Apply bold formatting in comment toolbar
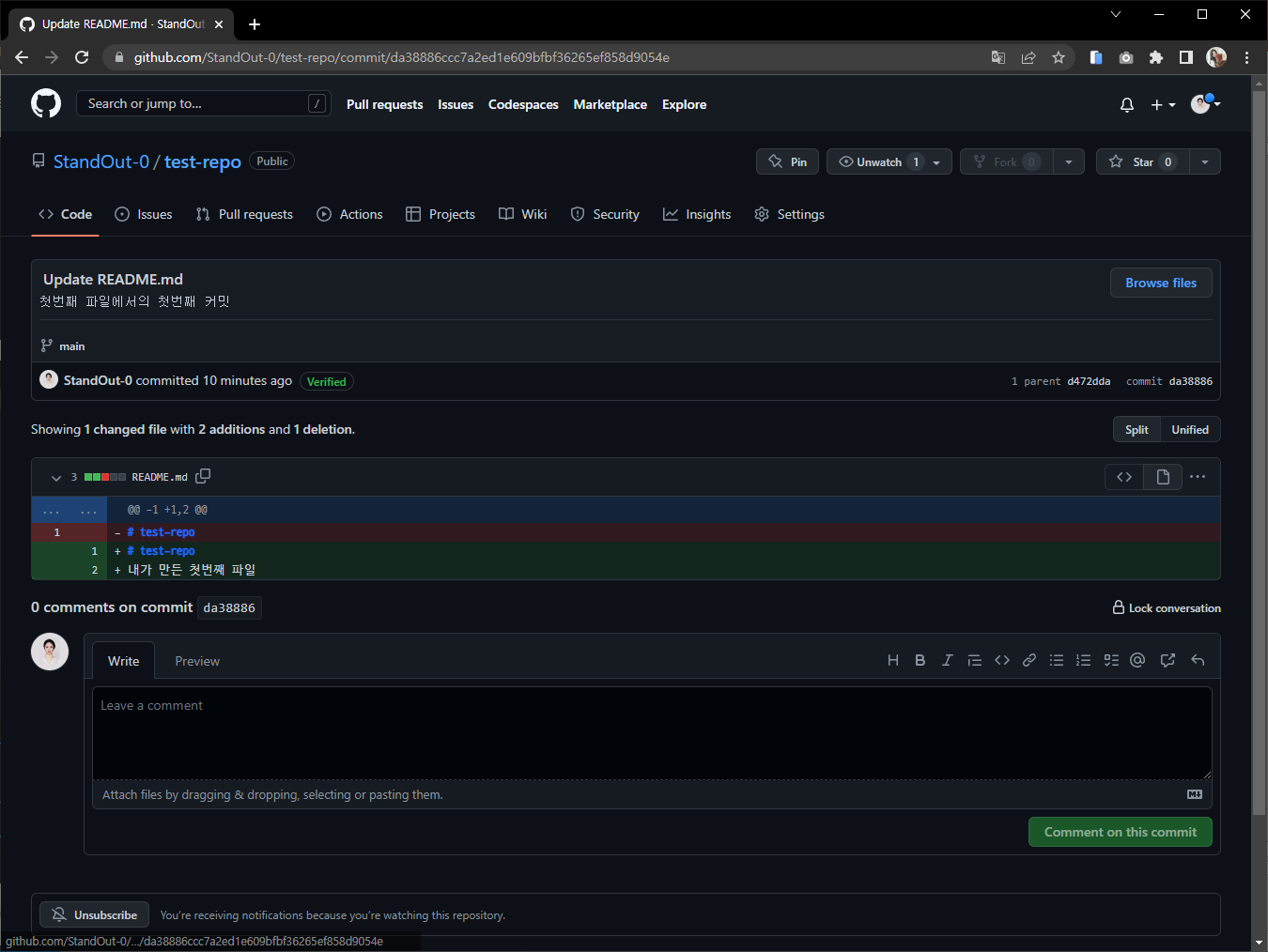The height and width of the screenshot is (952, 1268). [x=920, y=660]
